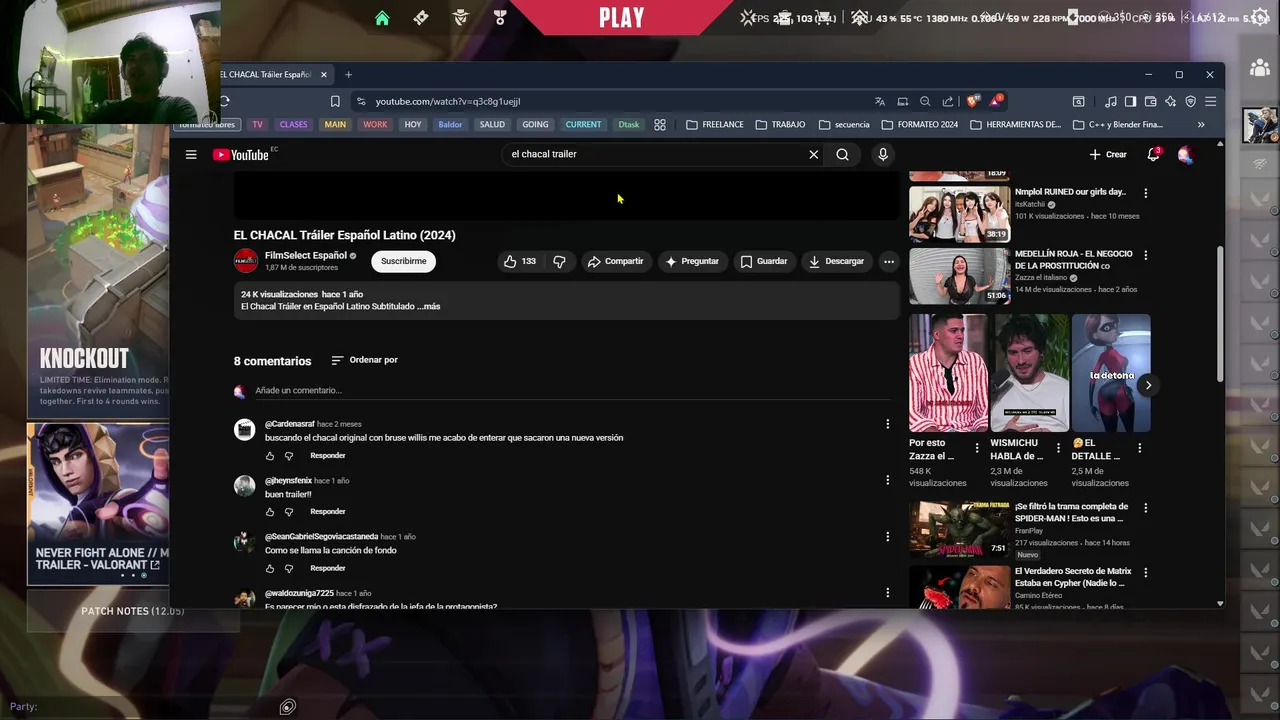Open options for @jheynsfenix comment
Screen dimensions: 1280x720
click(887, 480)
